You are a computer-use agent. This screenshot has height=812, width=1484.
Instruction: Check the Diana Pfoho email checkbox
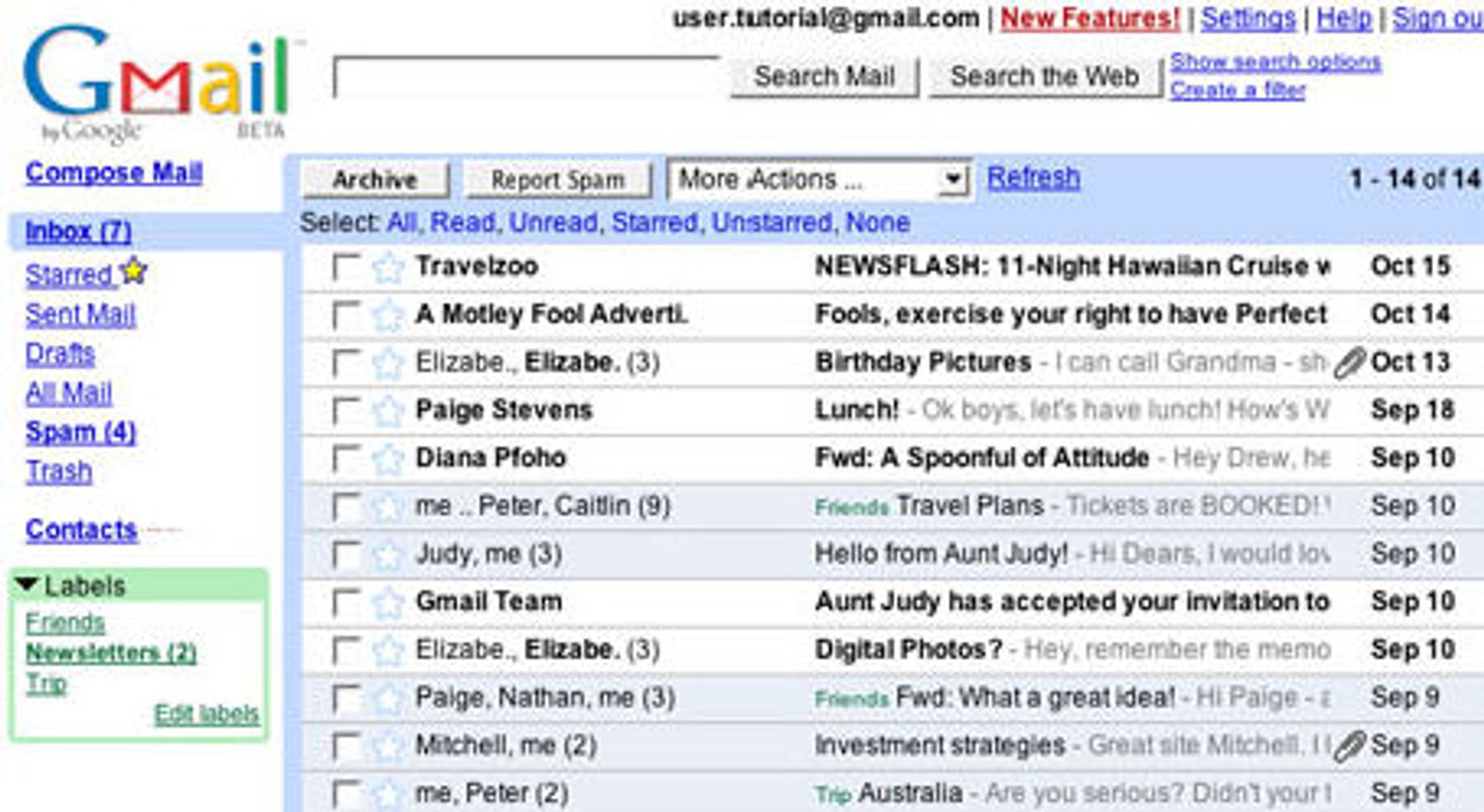point(347,459)
